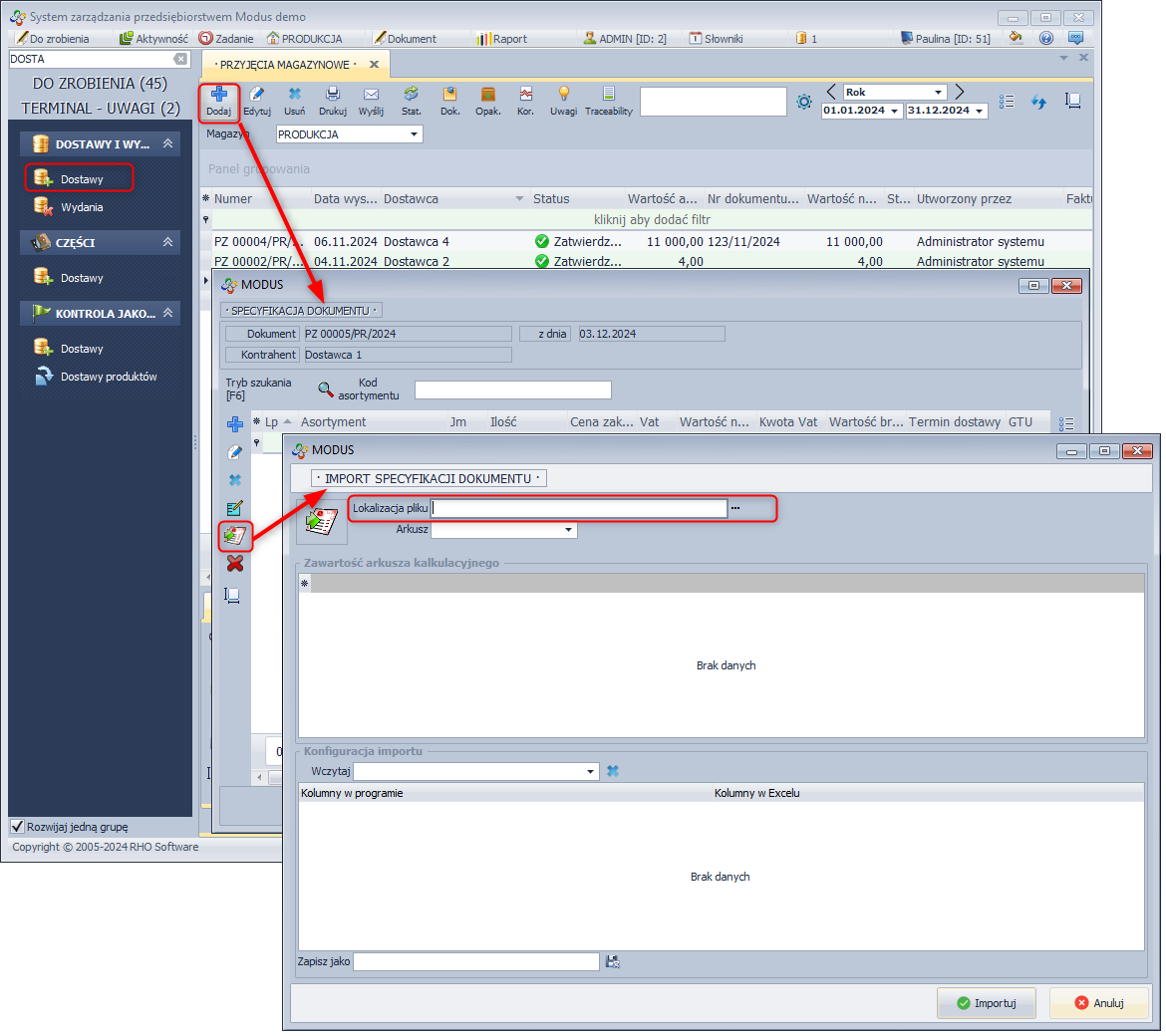Viewport: 1166px width, 1036px height.
Task: Click the import specification icon in side toolbar
Action: 234,536
